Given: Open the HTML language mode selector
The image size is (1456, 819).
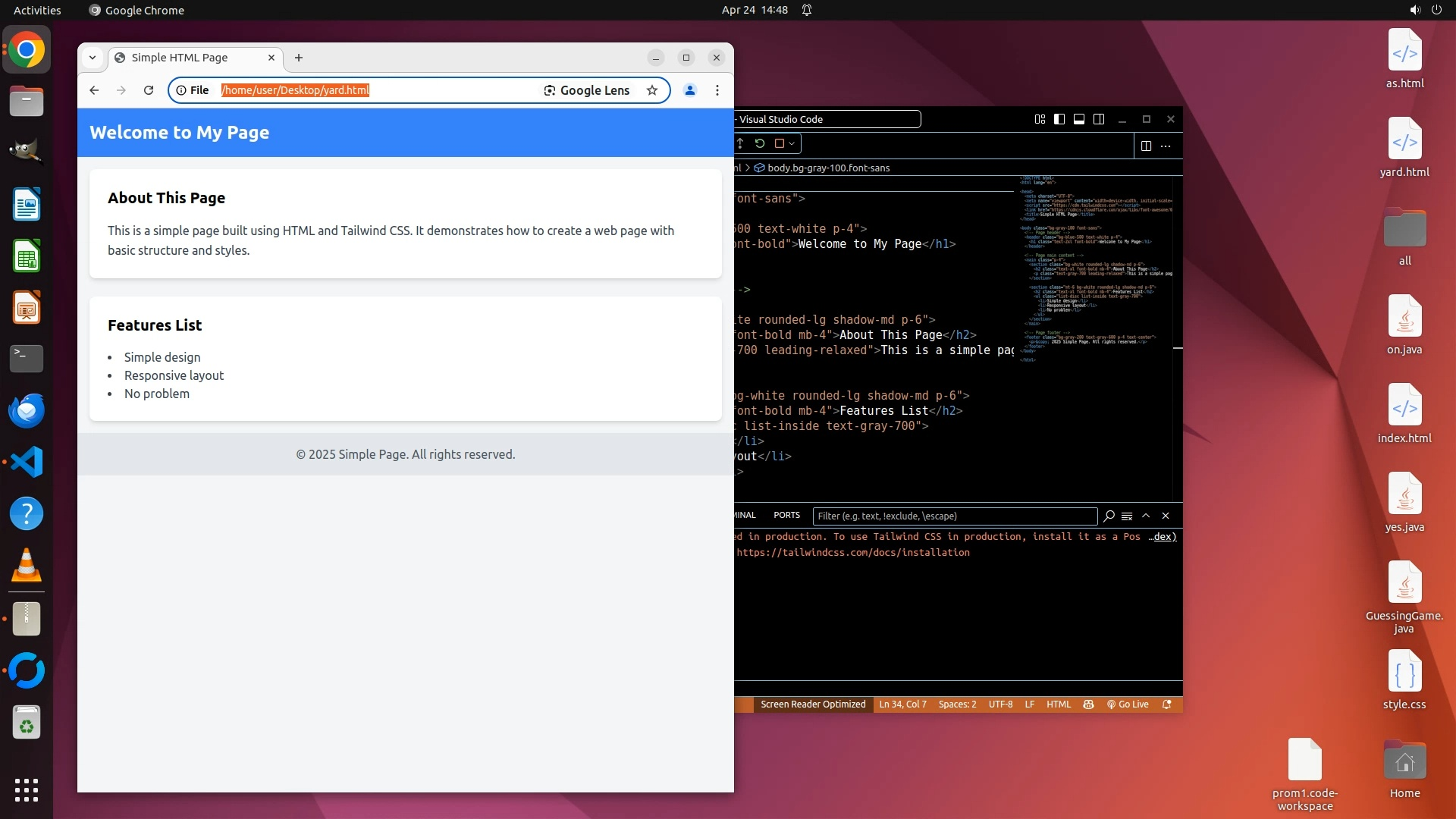Looking at the screenshot, I should tap(1059, 704).
